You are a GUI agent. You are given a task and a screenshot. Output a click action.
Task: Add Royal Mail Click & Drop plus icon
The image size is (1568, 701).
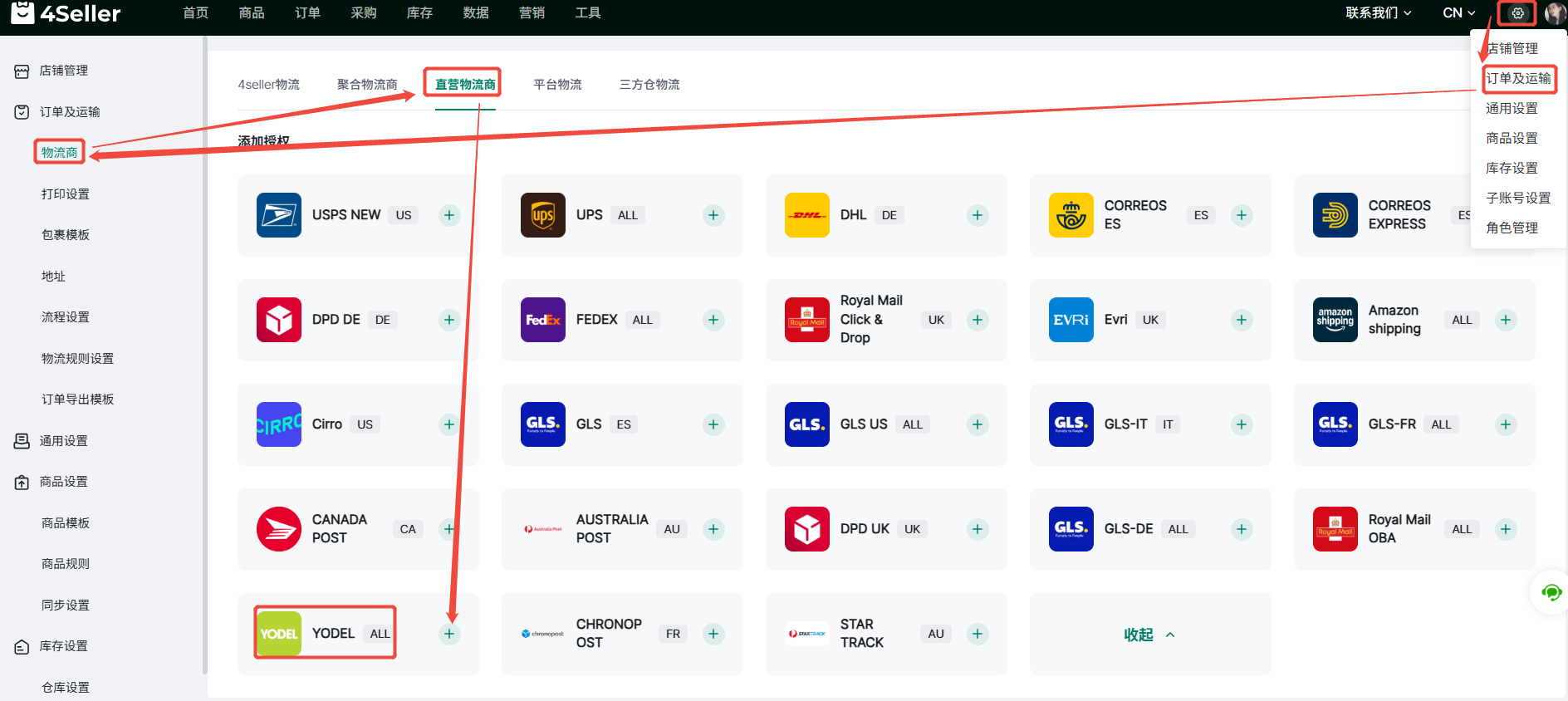[978, 320]
